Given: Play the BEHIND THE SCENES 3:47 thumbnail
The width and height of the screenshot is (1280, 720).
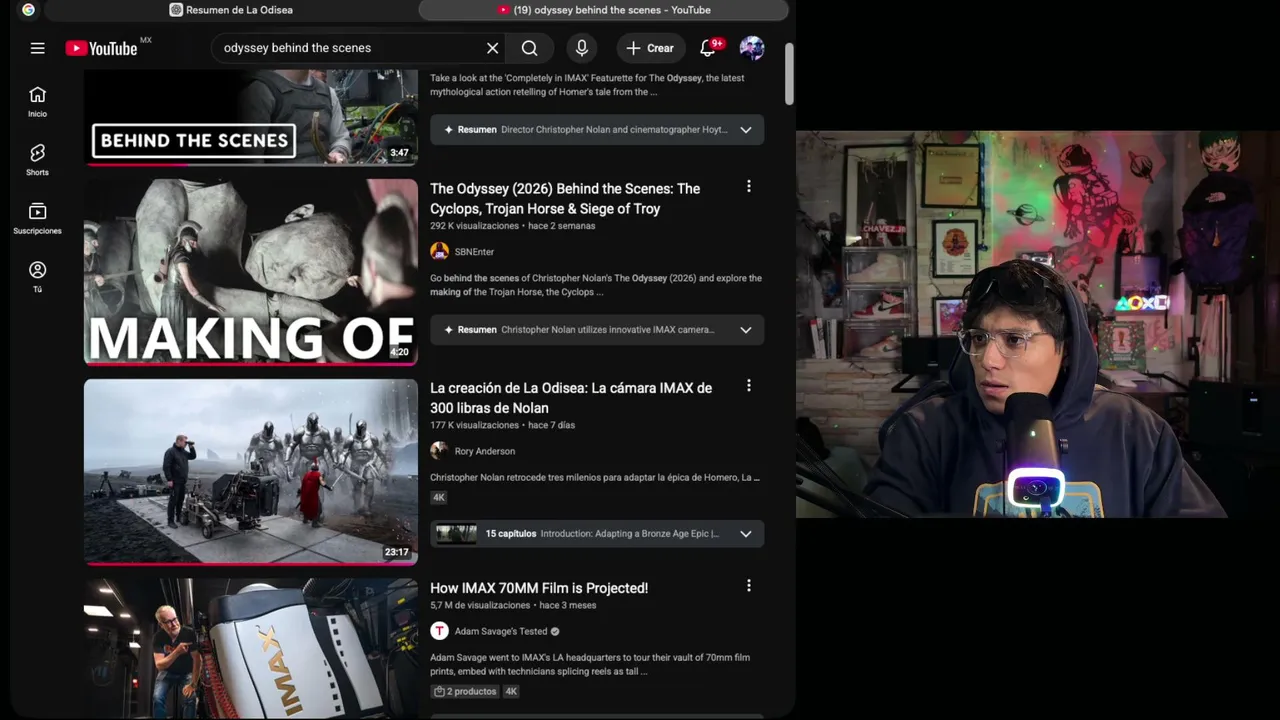Looking at the screenshot, I should click(x=251, y=117).
